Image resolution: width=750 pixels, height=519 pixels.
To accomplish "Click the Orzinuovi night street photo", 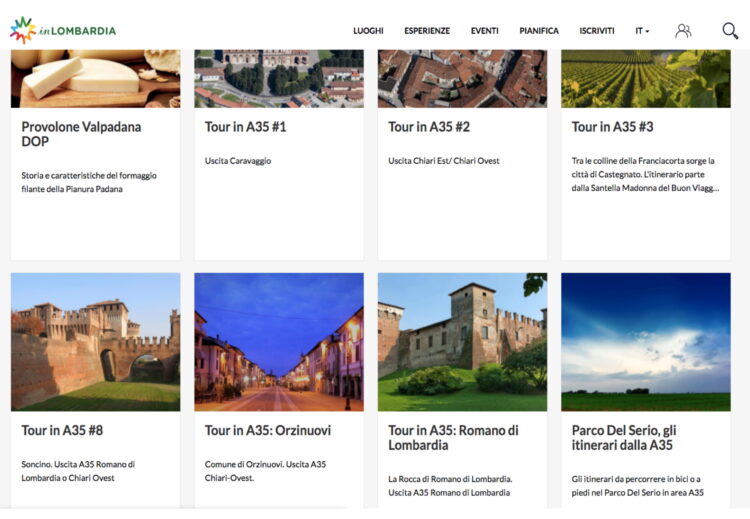I will (279, 342).
